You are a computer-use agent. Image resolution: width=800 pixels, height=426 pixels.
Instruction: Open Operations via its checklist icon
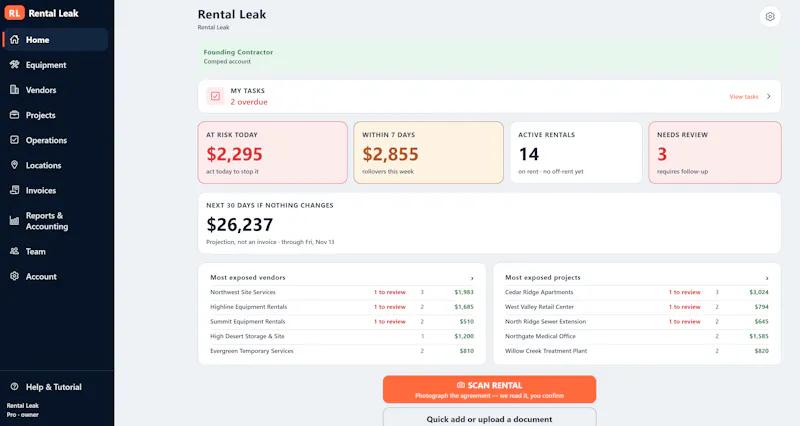point(14,140)
